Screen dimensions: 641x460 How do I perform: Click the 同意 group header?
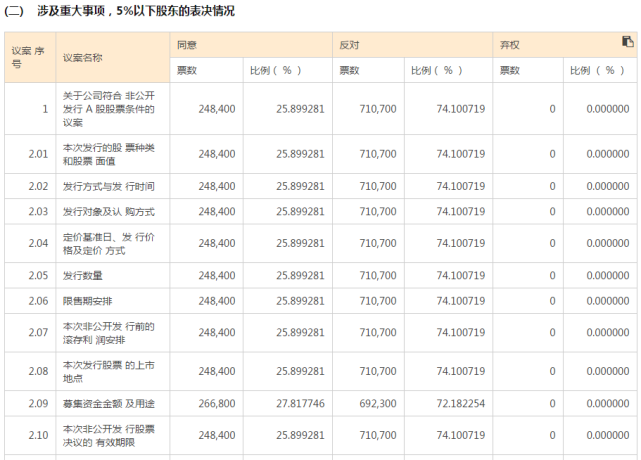click(251, 45)
